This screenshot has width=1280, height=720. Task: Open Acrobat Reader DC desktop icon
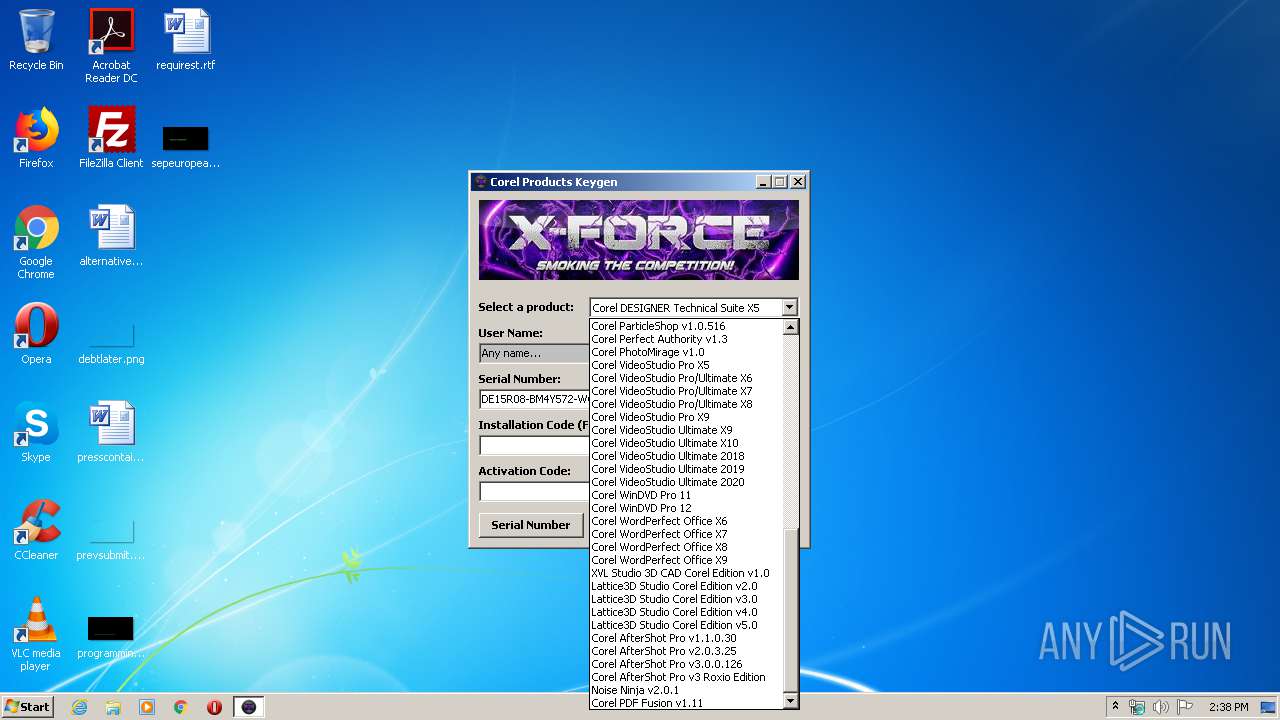[x=111, y=46]
